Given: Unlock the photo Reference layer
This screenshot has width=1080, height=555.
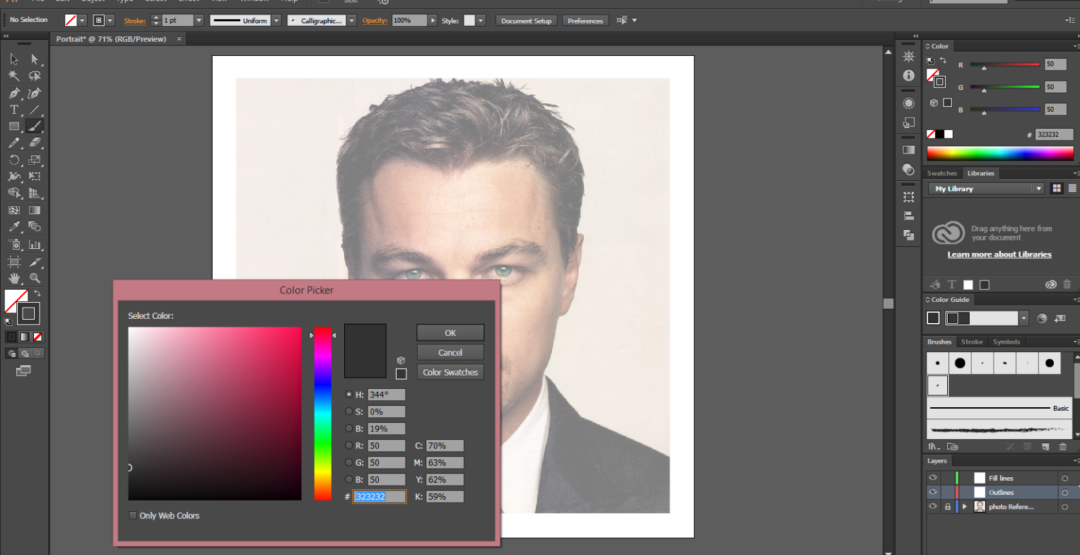Looking at the screenshot, I should pos(947,507).
